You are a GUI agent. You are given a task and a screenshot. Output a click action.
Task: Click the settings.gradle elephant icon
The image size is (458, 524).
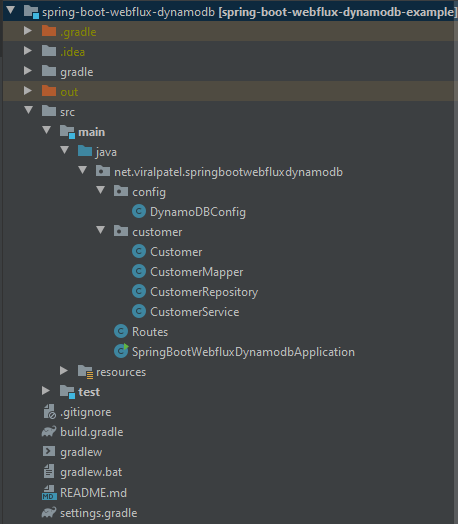point(49,512)
